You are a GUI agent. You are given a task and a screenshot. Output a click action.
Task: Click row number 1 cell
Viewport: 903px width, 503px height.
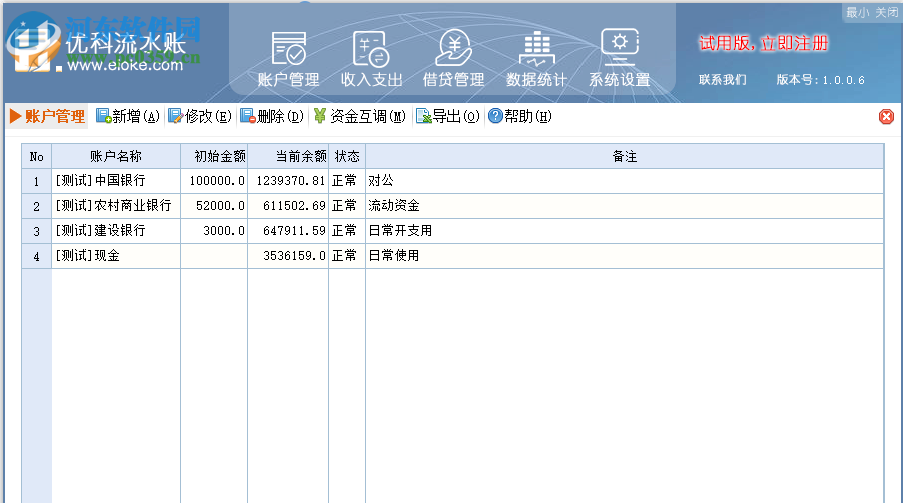[37, 181]
